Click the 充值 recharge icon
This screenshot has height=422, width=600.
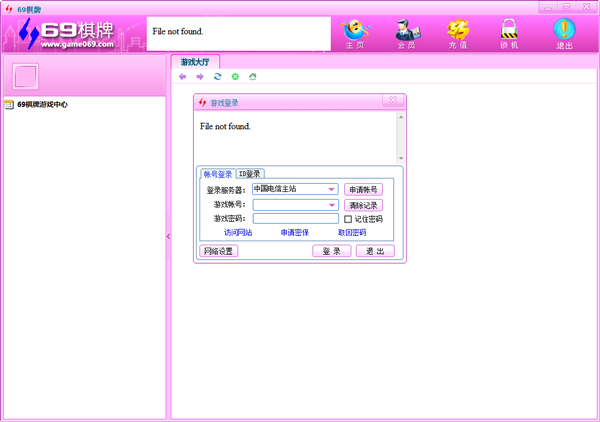tap(458, 32)
